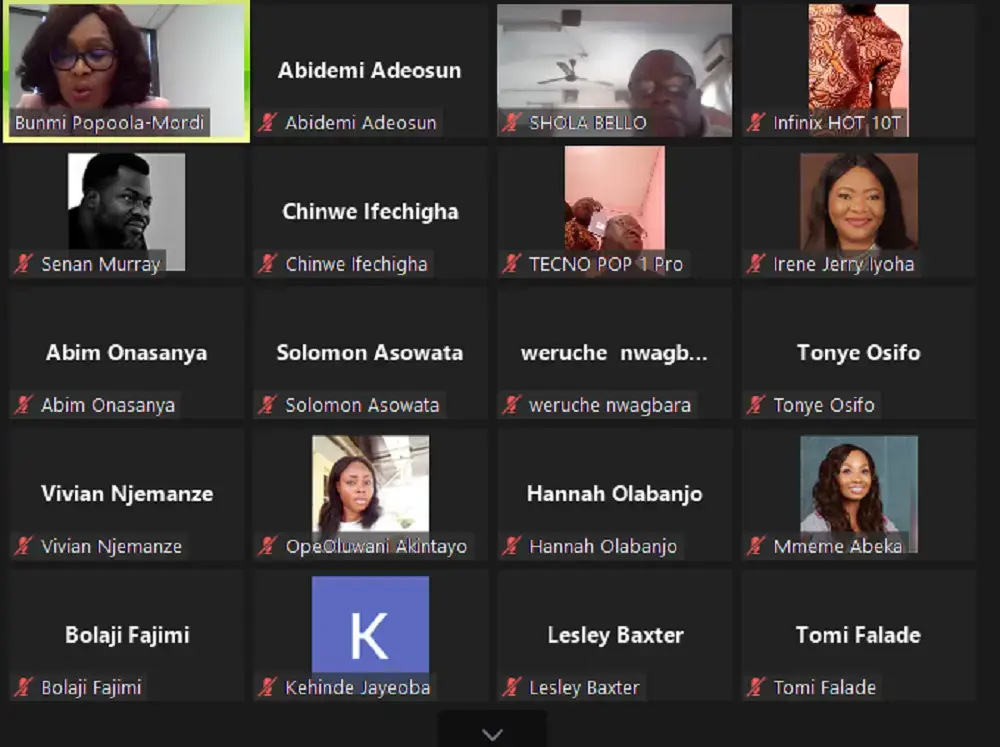Click muted mic icon for Irene Jerry Iyoha
This screenshot has width=1000, height=747.
756,263
